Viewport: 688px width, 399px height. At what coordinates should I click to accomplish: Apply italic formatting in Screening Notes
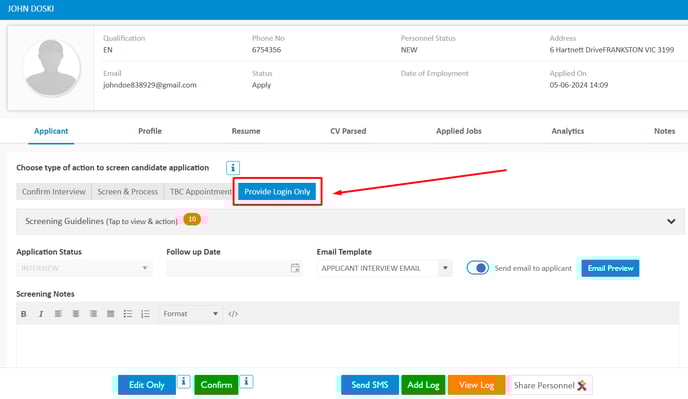tap(41, 314)
